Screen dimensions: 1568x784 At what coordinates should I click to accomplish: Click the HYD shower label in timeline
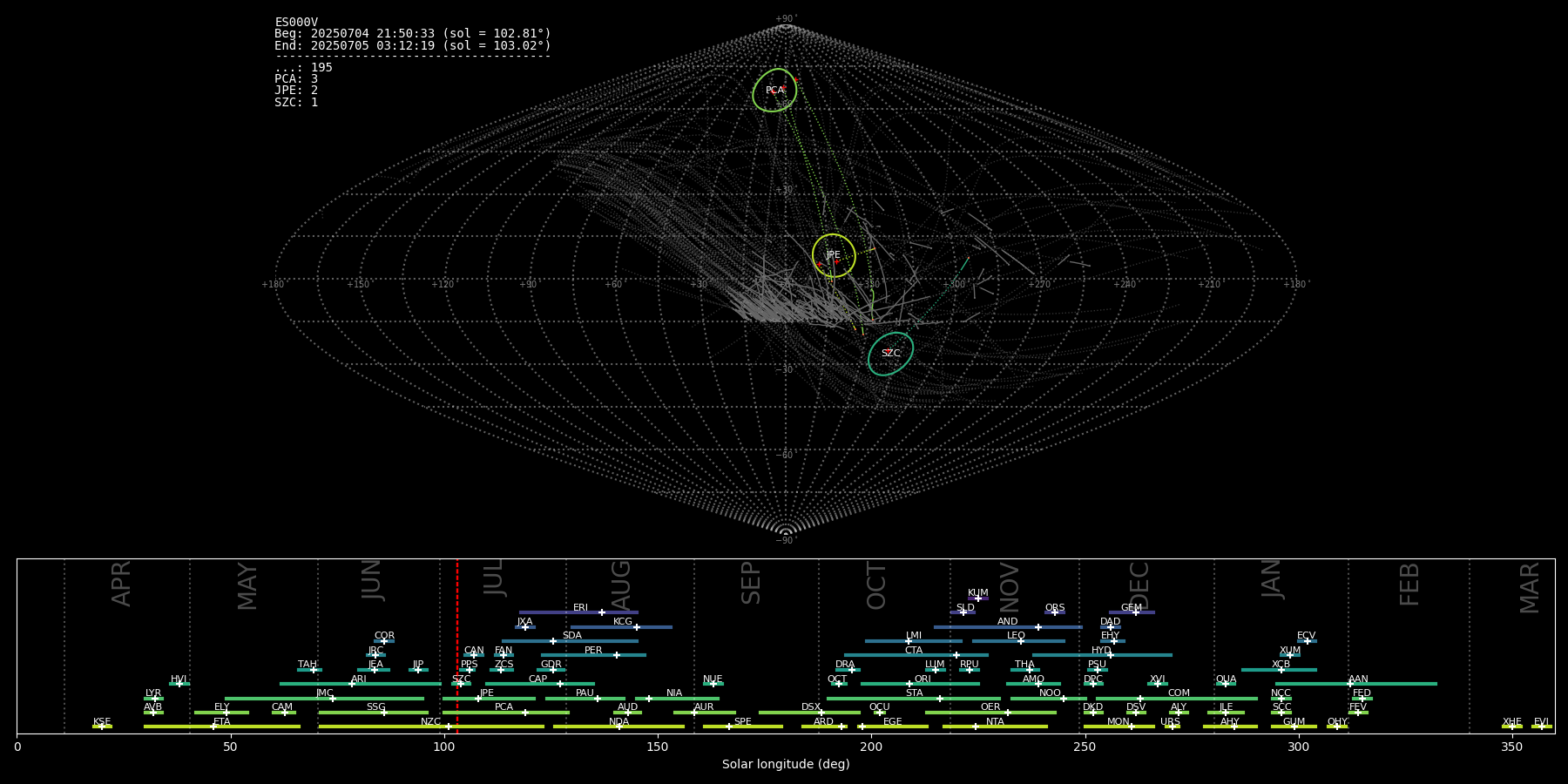click(1101, 651)
